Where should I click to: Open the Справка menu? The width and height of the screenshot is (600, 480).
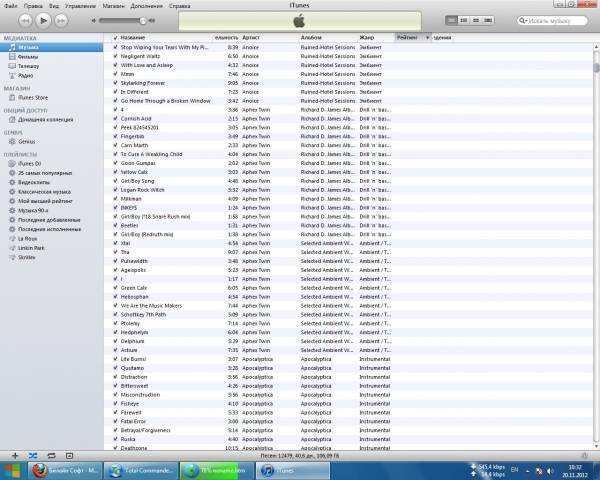(x=179, y=6)
